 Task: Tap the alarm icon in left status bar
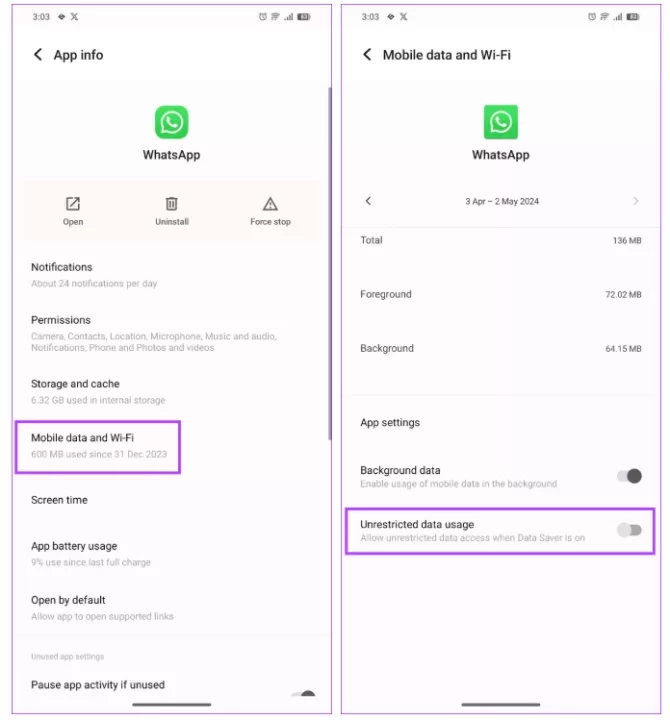[263, 17]
